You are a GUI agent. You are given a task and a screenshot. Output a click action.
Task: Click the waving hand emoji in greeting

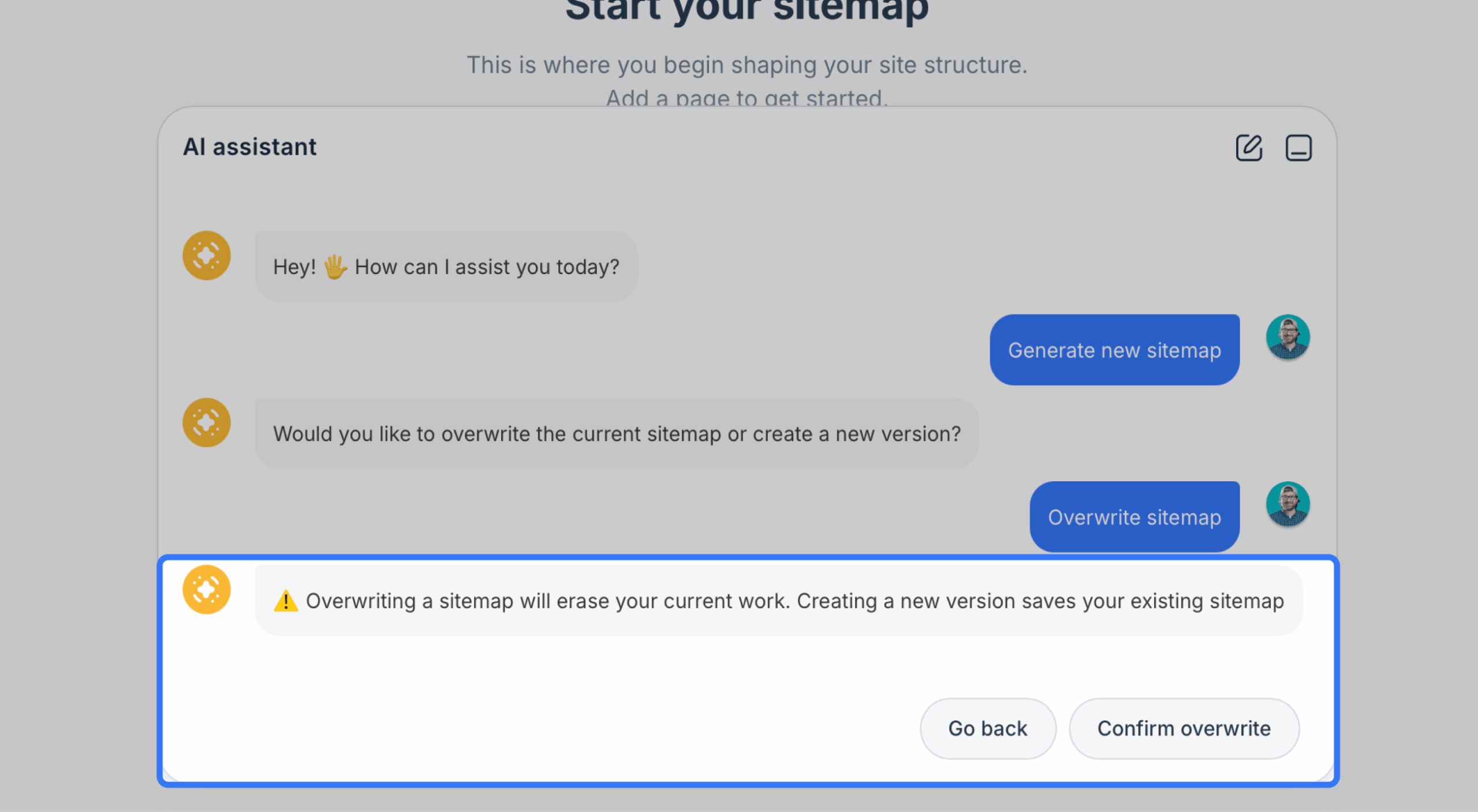pyautogui.click(x=335, y=267)
